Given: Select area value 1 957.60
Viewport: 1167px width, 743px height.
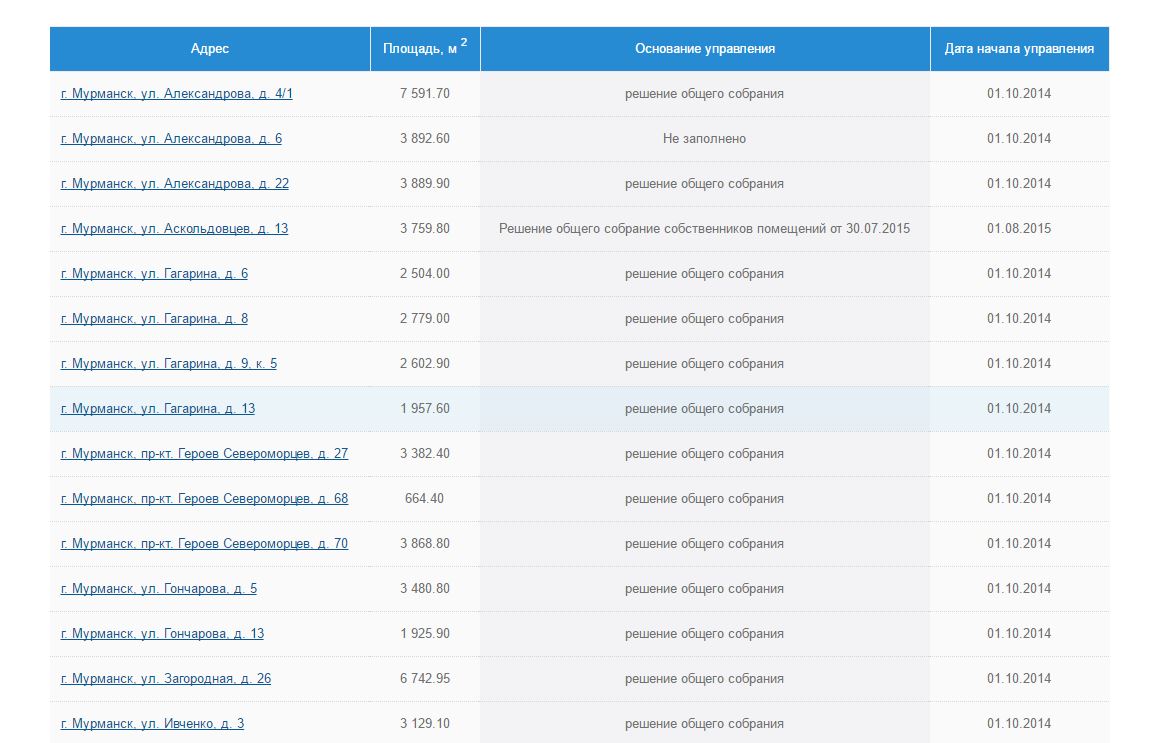Looking at the screenshot, I should click(425, 409).
